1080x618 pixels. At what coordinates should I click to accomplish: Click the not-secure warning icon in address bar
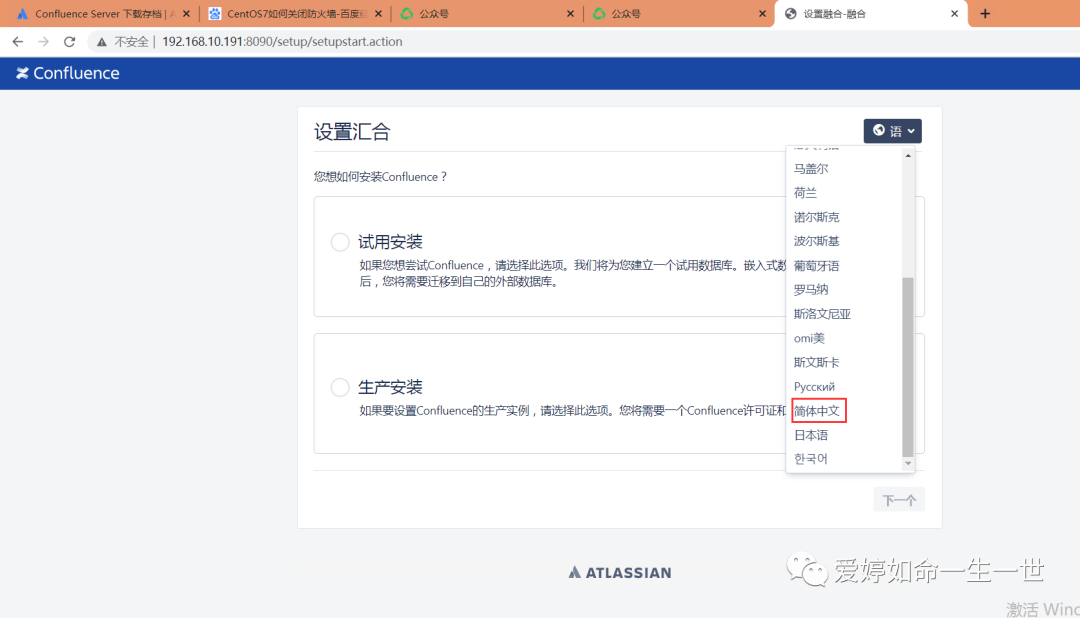(102, 42)
